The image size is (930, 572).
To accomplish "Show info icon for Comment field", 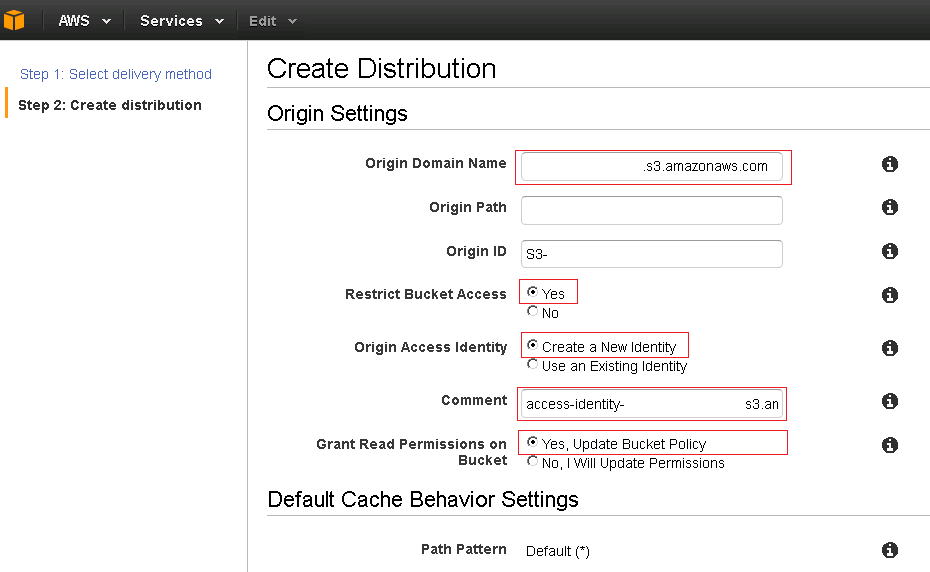I will (x=889, y=401).
